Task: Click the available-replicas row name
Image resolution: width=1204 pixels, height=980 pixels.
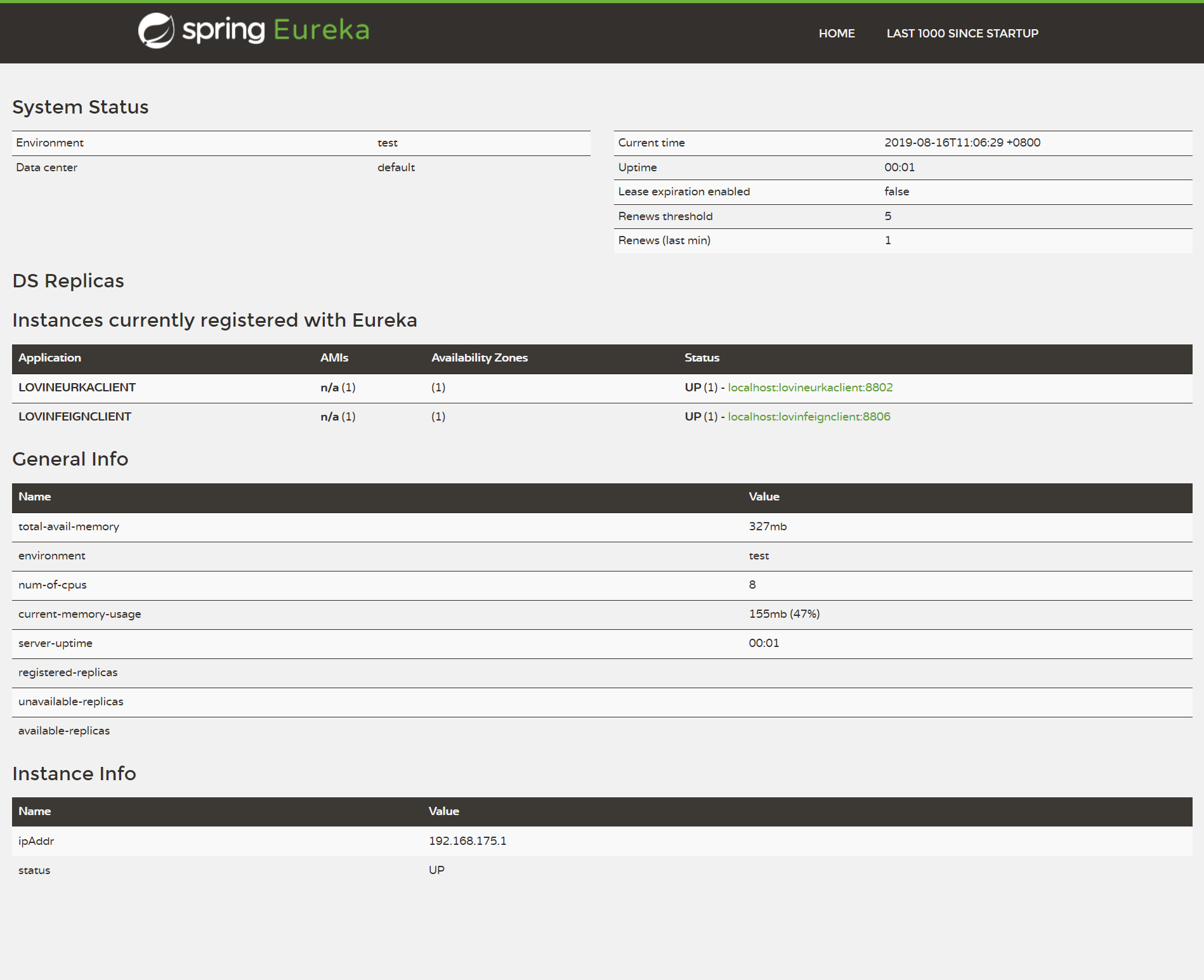Action: click(x=64, y=731)
